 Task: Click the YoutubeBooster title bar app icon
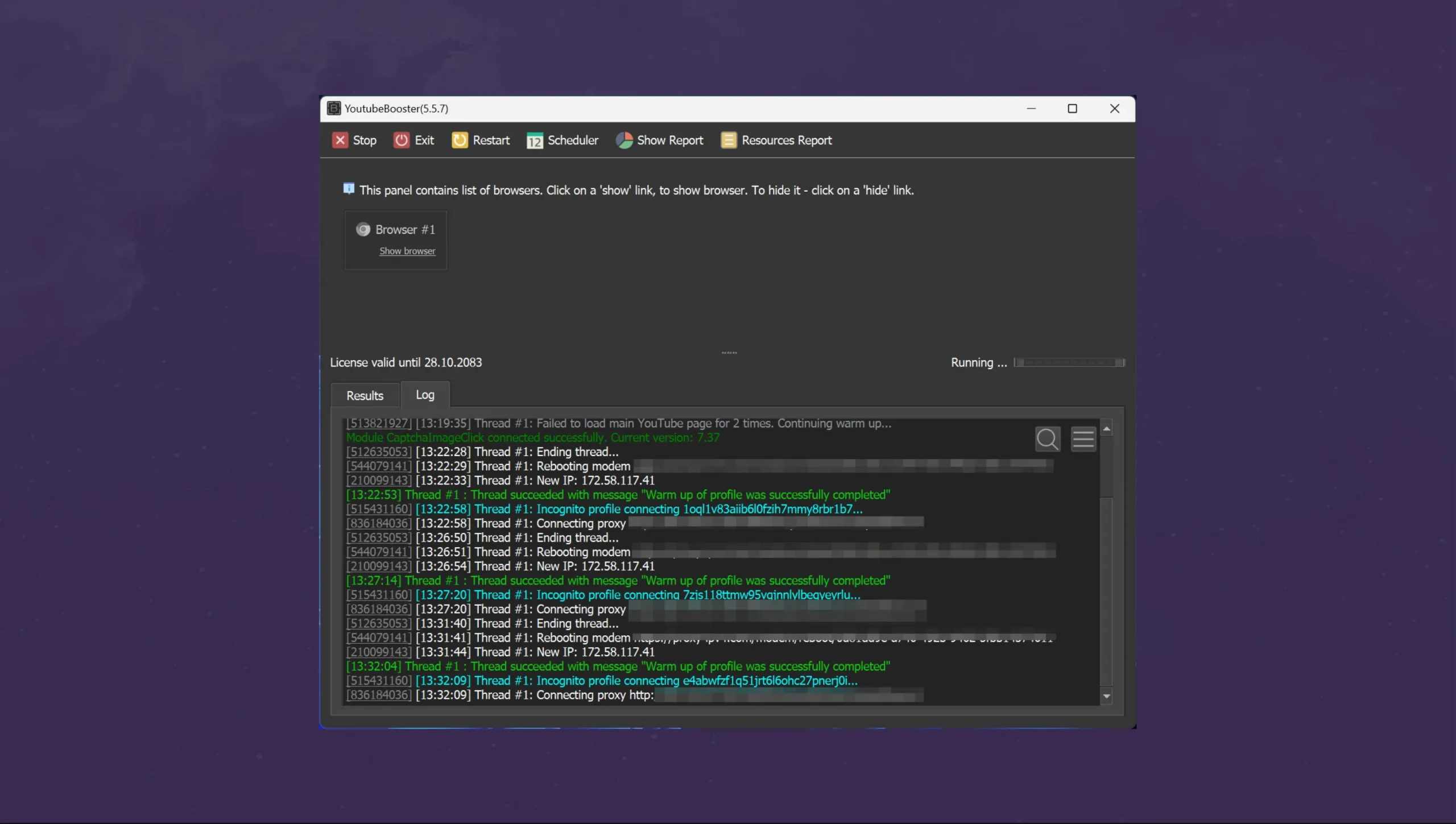pyautogui.click(x=334, y=109)
